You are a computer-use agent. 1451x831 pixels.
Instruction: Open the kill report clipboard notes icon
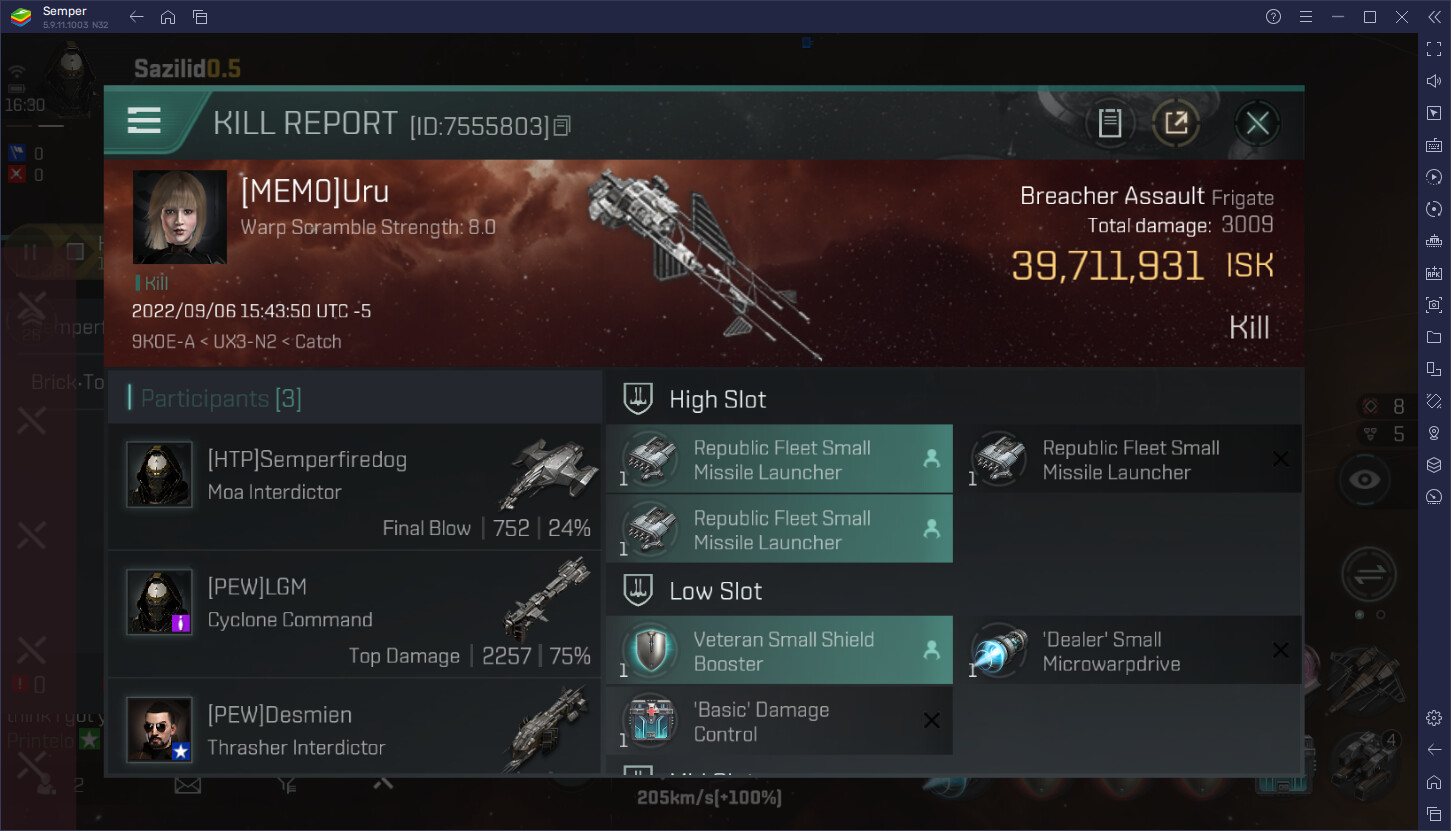pos(1109,123)
